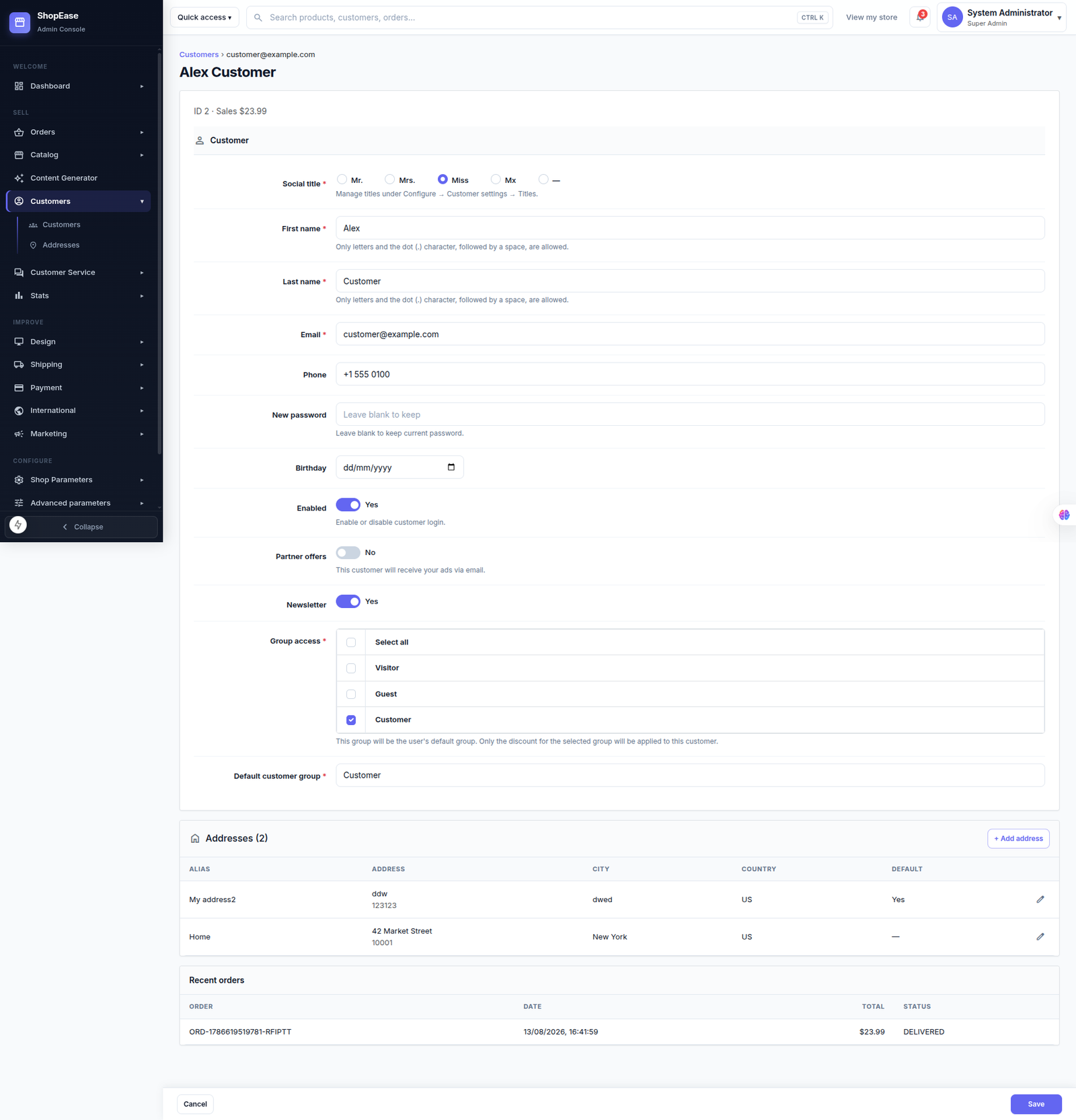Viewport: 1076px width, 1120px height.
Task: Open the birthday calendar picker icon
Action: [451, 468]
